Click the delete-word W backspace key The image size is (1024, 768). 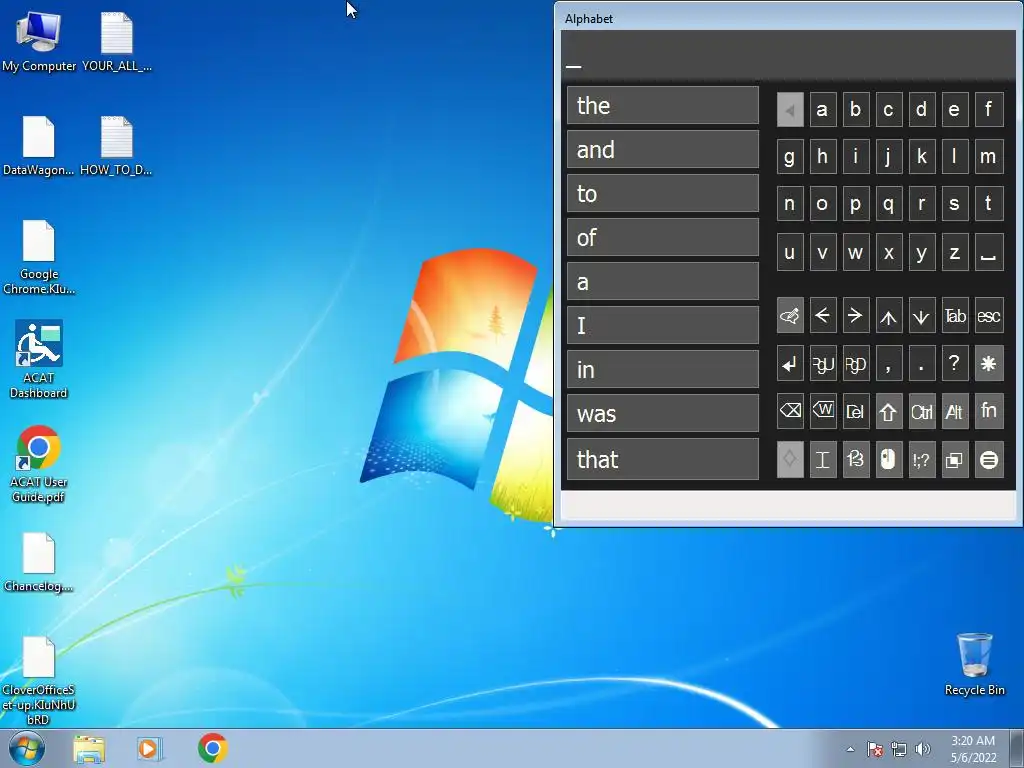tap(823, 411)
